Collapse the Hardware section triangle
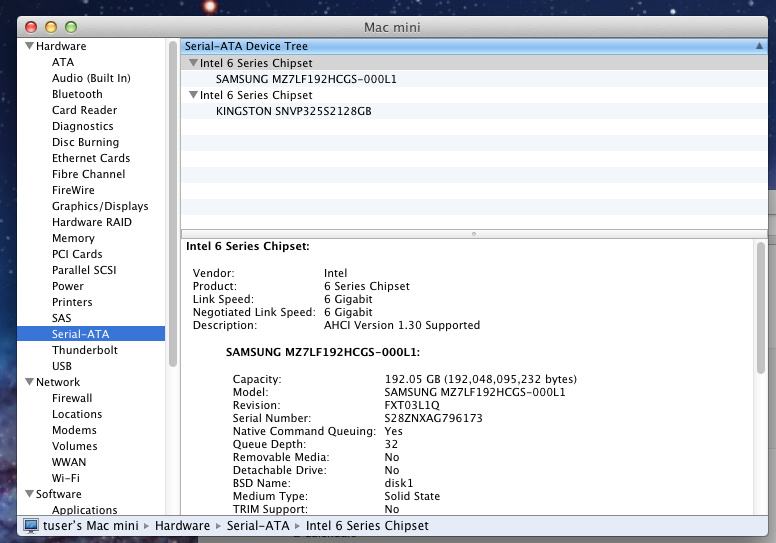The image size is (776, 543). (x=29, y=46)
